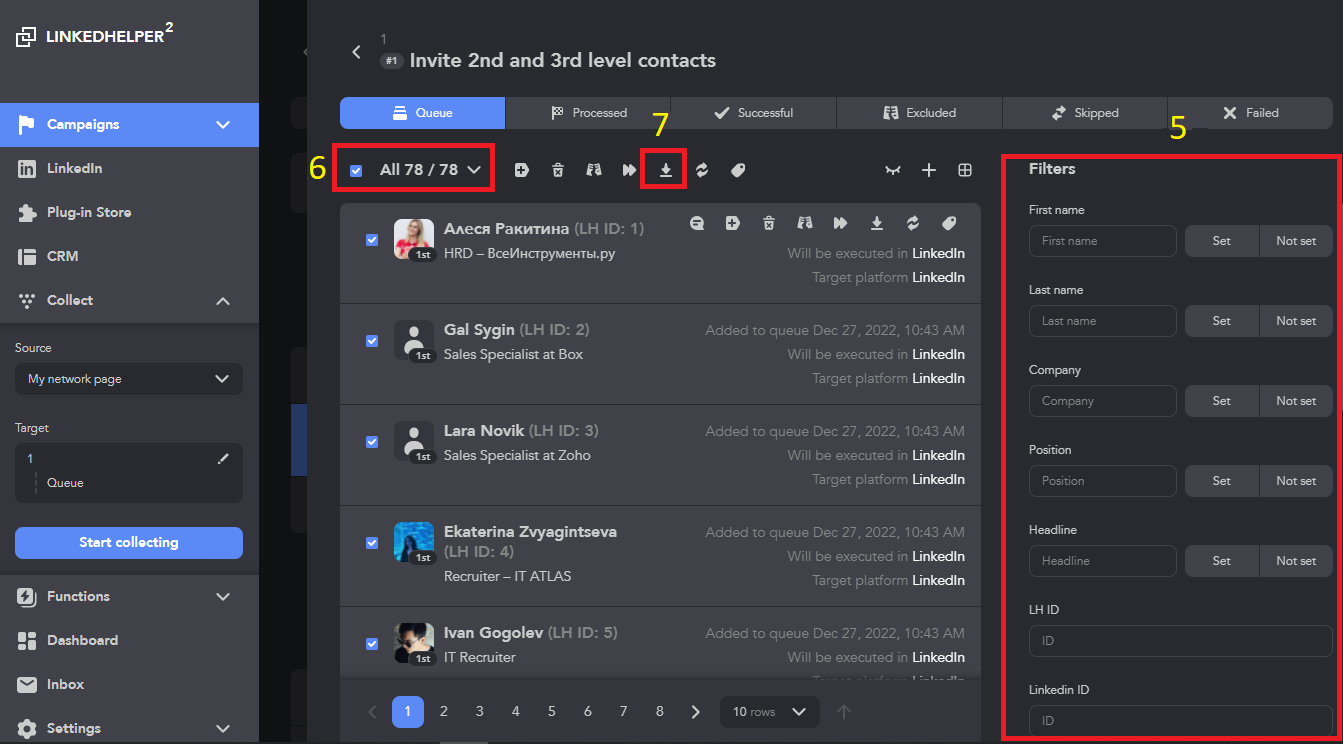Click bulk delete trash icon in main toolbar
Image resolution: width=1343 pixels, height=744 pixels.
click(x=558, y=170)
